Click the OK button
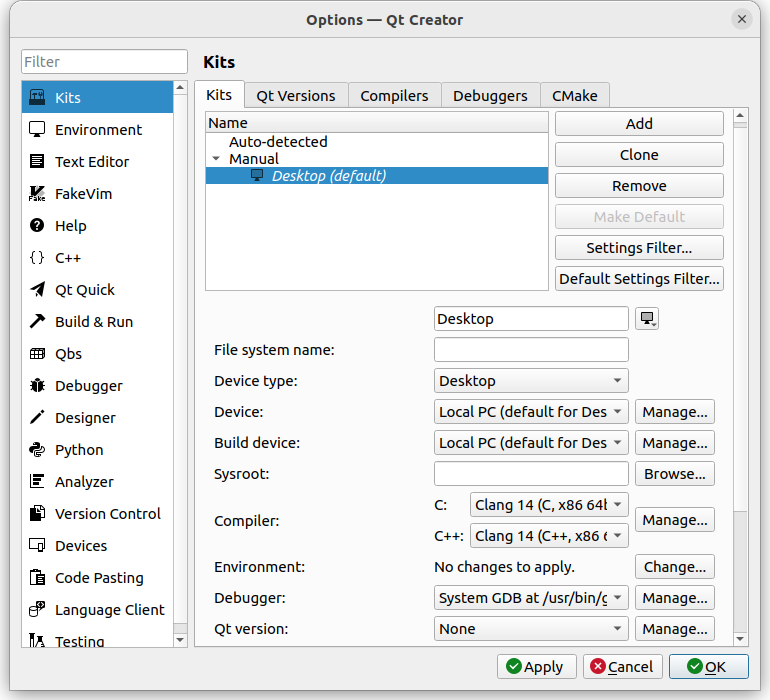 point(709,667)
